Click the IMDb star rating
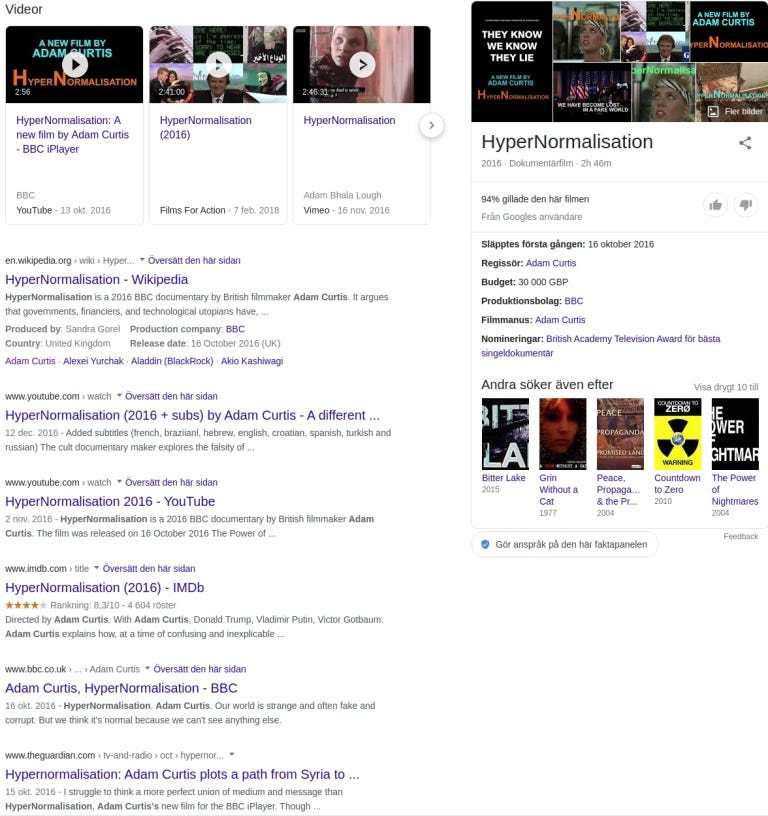The width and height of the screenshot is (768, 816). (26, 605)
